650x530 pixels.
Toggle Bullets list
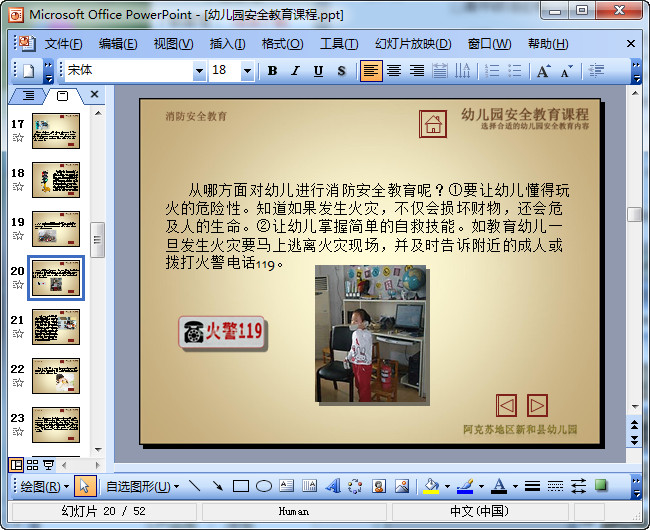(515, 71)
